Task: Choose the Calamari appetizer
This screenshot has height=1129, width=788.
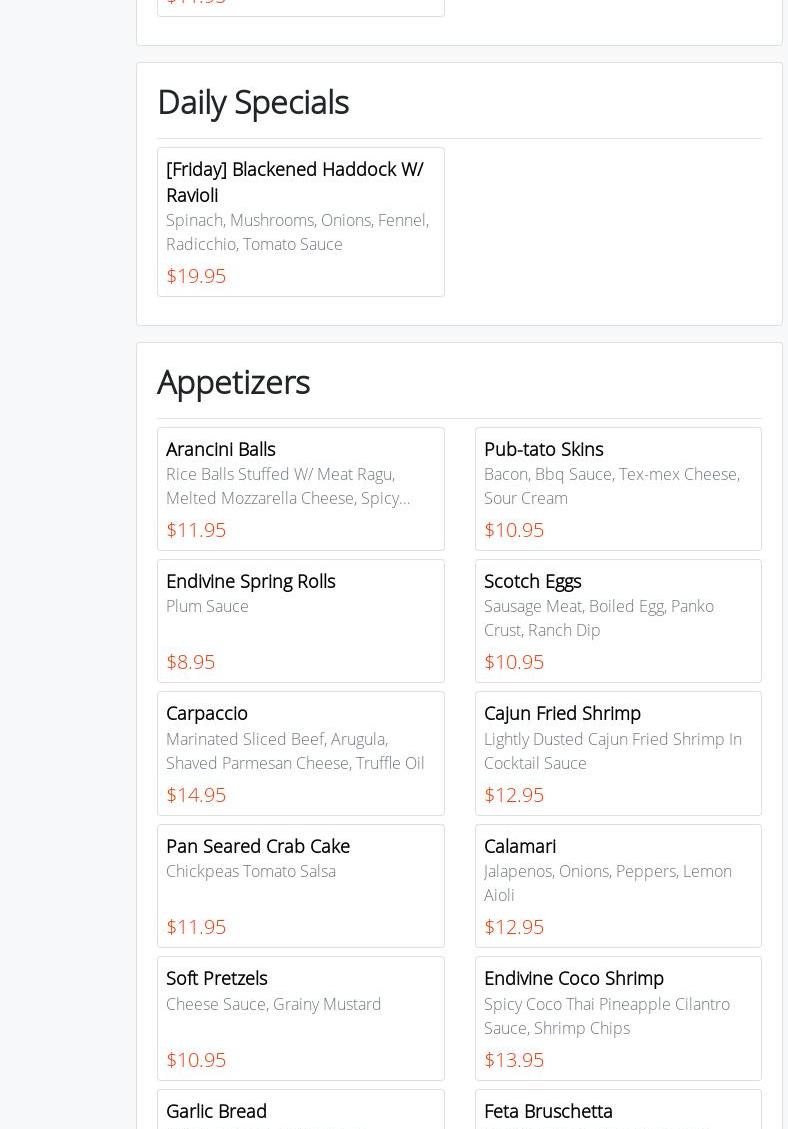Action: 618,885
